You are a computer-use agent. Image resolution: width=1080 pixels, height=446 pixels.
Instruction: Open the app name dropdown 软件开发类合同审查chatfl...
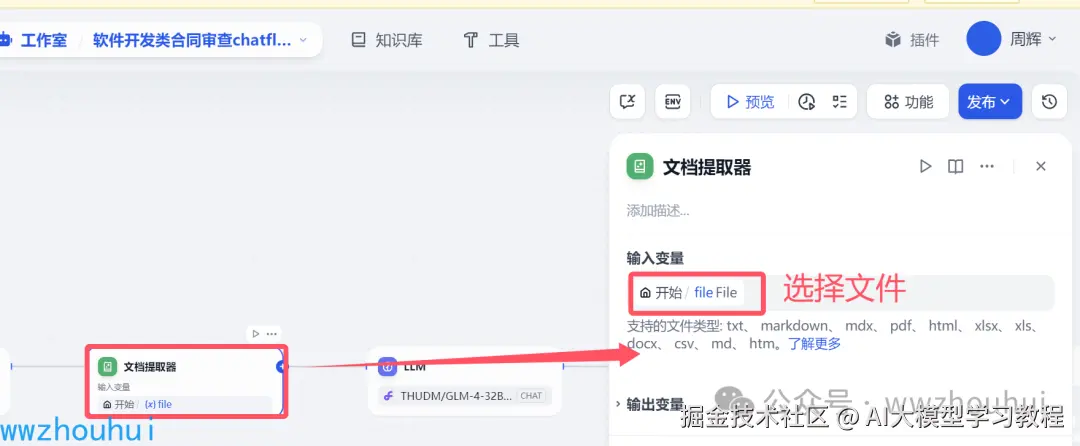click(200, 40)
